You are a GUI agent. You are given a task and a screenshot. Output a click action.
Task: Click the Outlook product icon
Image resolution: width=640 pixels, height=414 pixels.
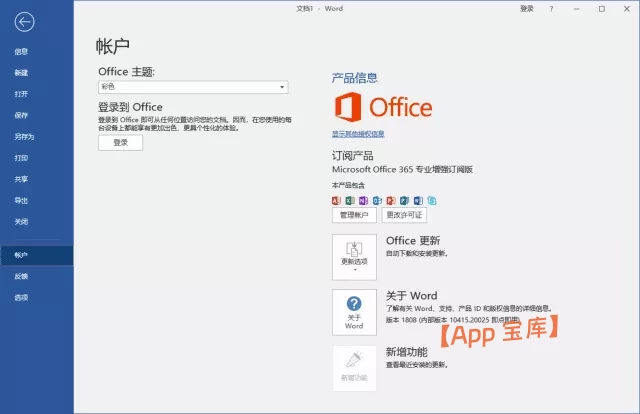coord(377,200)
